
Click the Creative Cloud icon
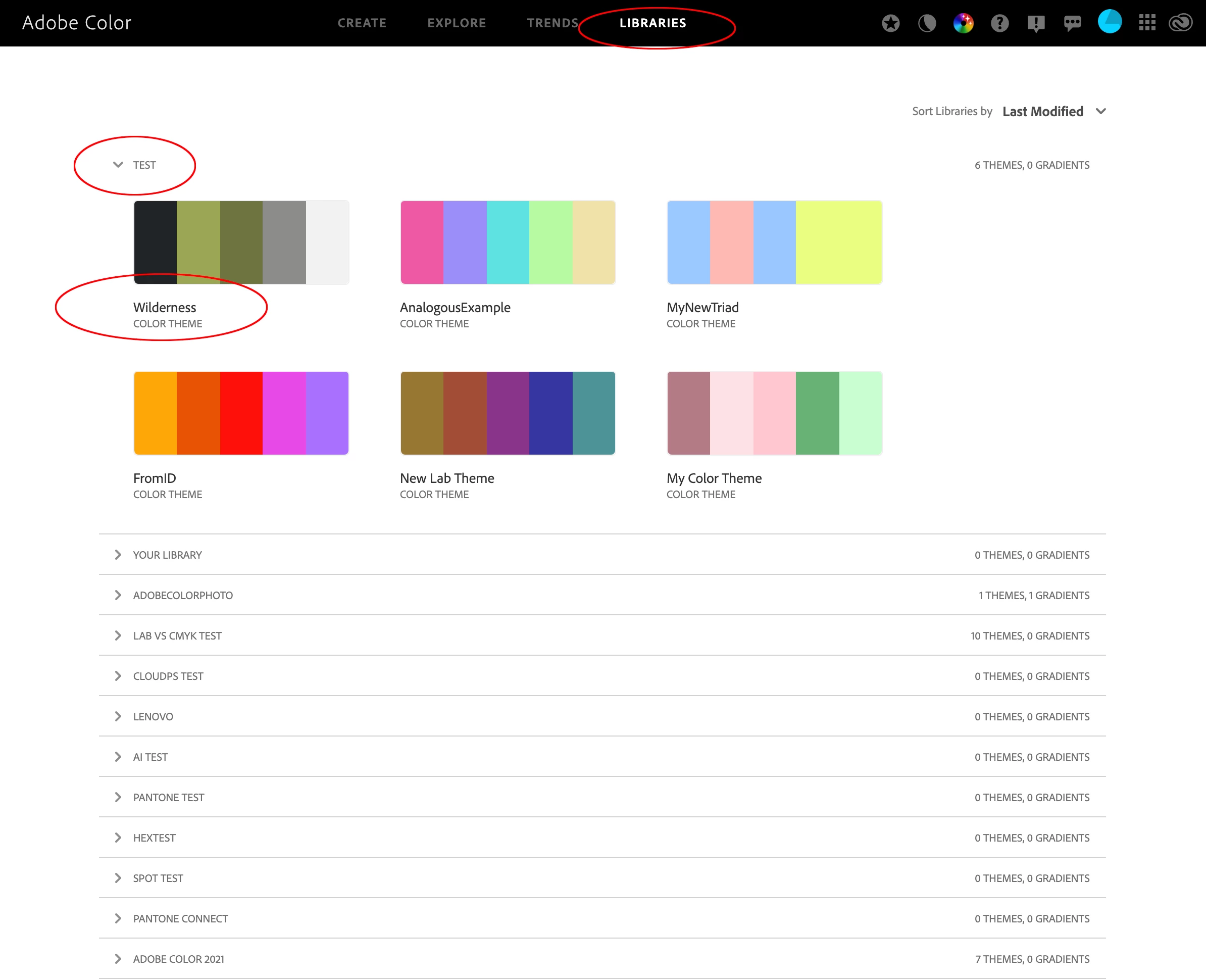pyautogui.click(x=1181, y=23)
